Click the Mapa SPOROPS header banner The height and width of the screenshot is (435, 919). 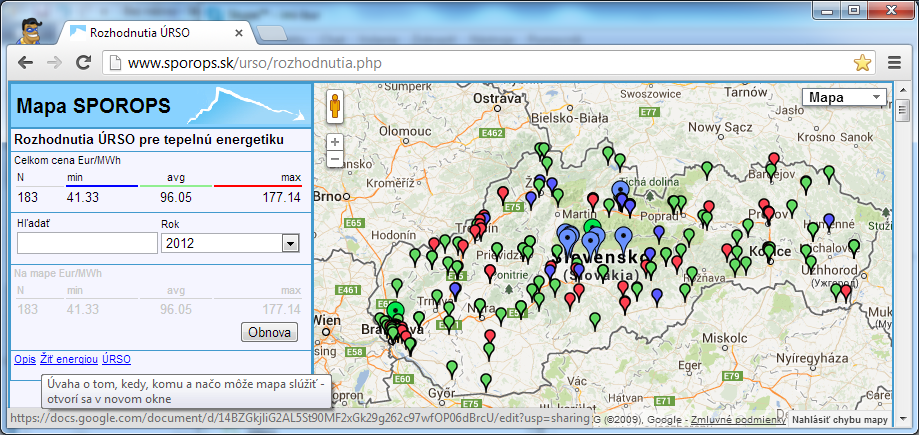pyautogui.click(x=161, y=106)
